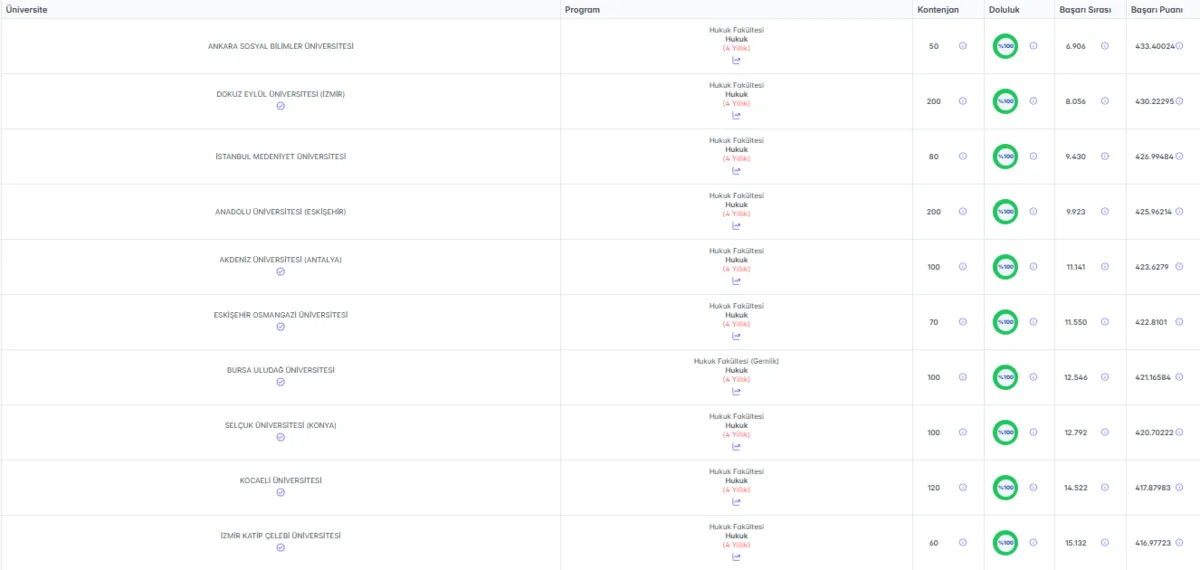Click chart icon for Bursa Uludağ Gemlik Hukuk

(736, 391)
